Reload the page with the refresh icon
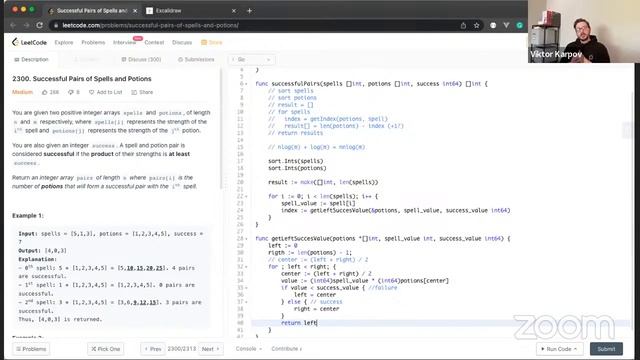 point(40,25)
